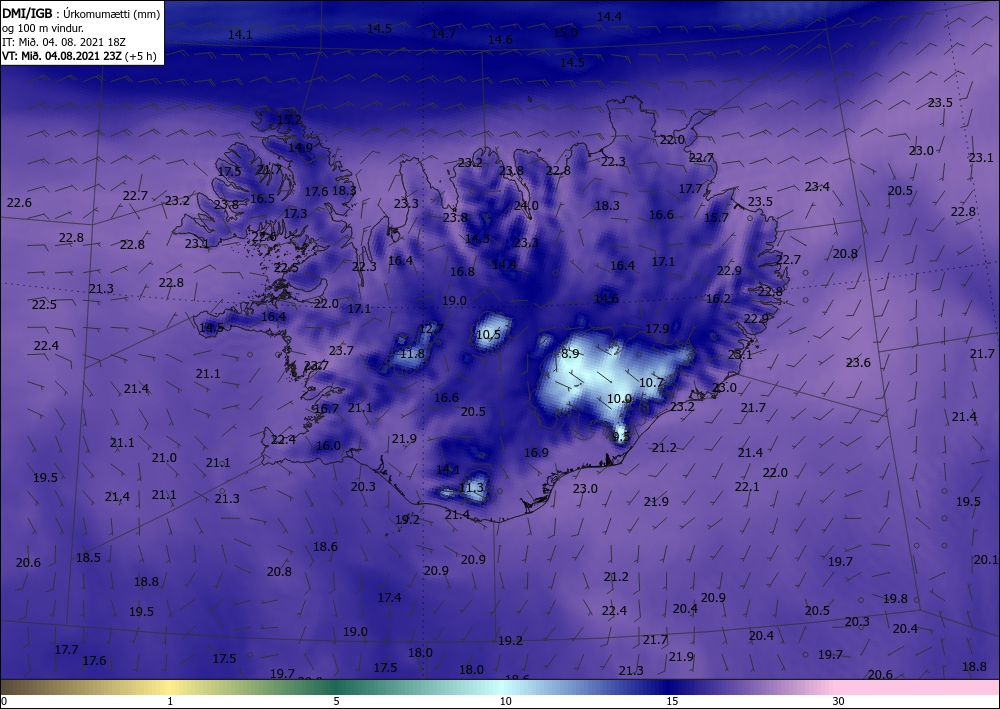
Task: Click the 10.5 map value
Action: pyautogui.click(x=489, y=334)
